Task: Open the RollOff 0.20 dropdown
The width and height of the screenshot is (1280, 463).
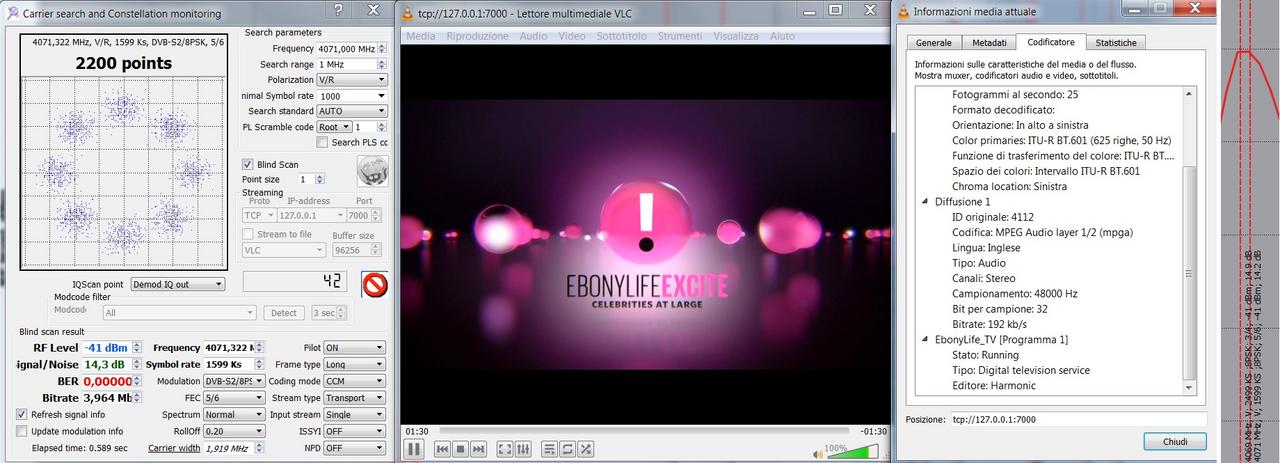Action: pyautogui.click(x=234, y=431)
